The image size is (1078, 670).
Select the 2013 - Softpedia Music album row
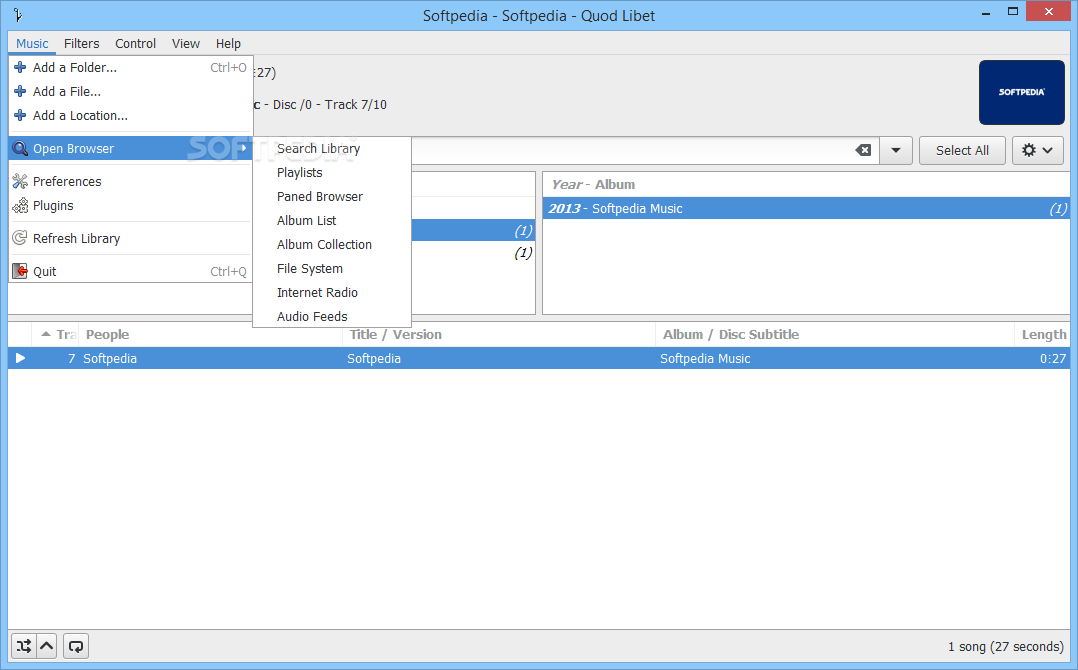click(806, 208)
